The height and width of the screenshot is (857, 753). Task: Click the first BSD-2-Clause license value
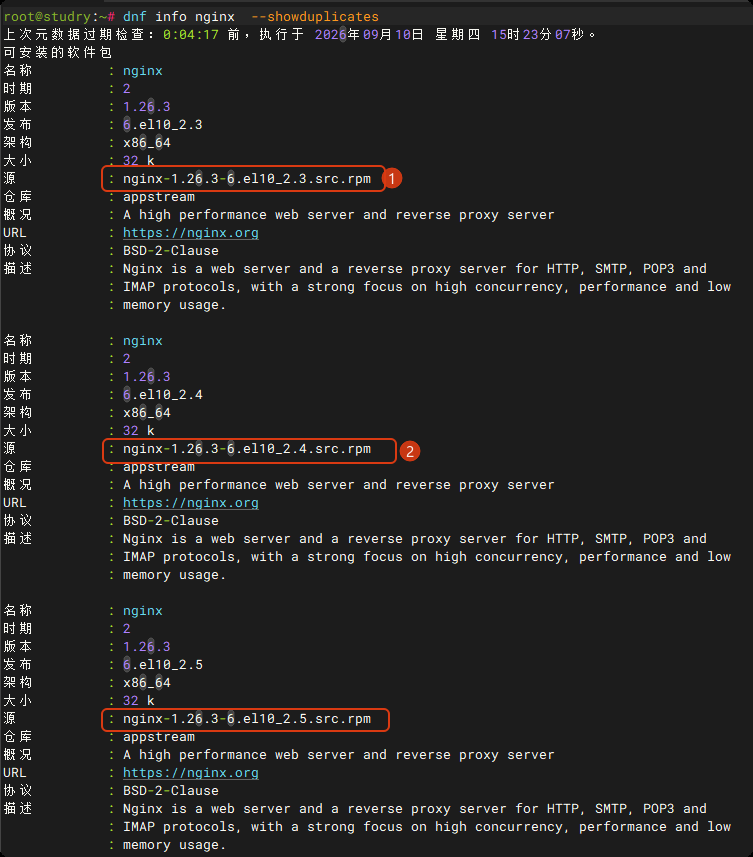(170, 251)
